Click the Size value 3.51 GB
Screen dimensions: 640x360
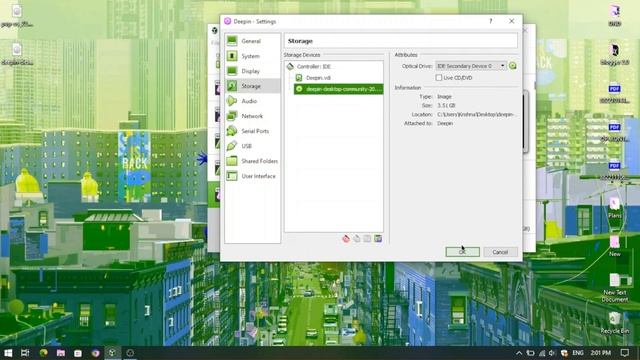pos(446,105)
